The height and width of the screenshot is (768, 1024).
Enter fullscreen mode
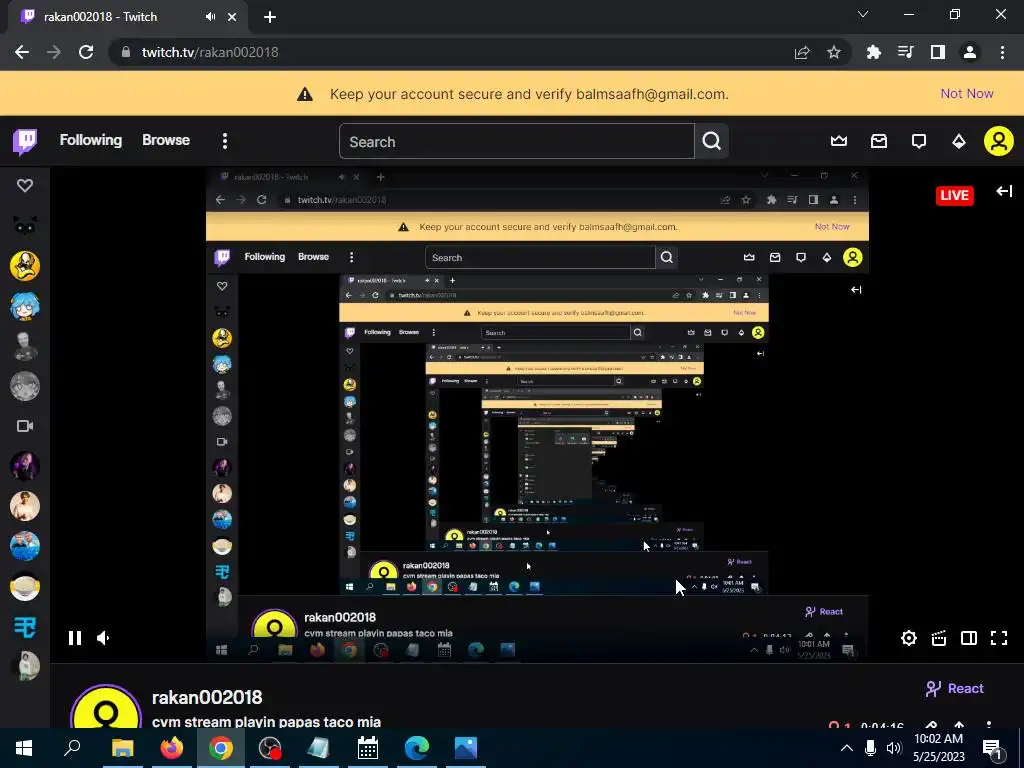click(x=999, y=638)
